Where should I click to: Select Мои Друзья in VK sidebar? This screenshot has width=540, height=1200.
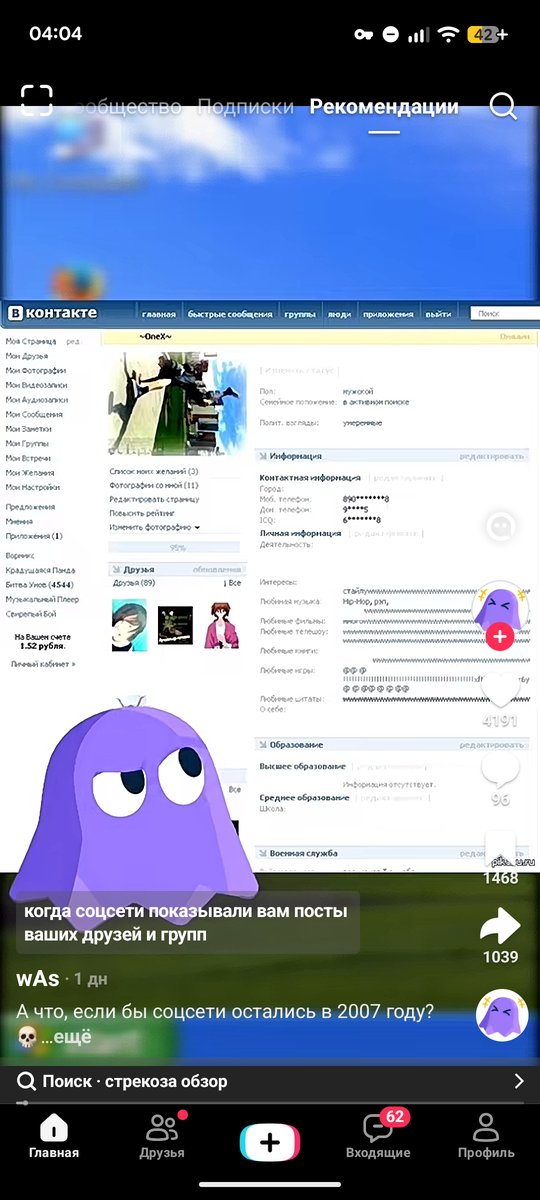(x=28, y=355)
